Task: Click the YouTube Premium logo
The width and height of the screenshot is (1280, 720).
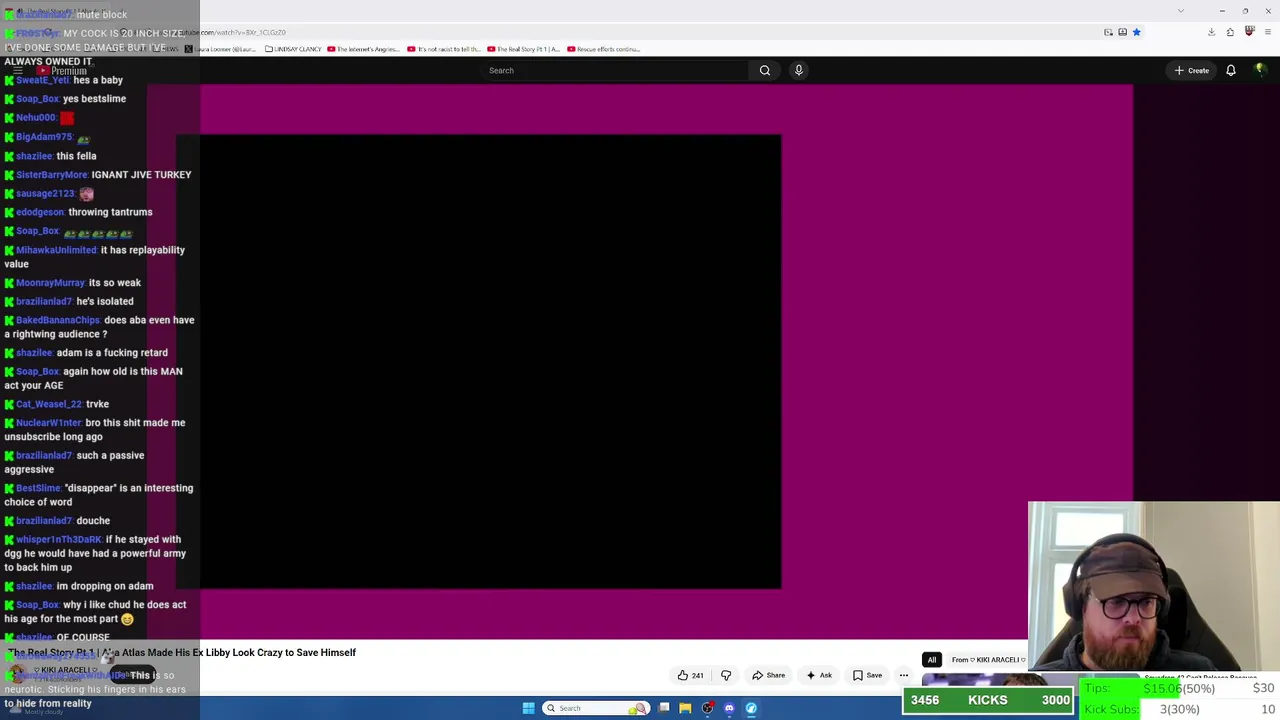Action: tap(63, 71)
